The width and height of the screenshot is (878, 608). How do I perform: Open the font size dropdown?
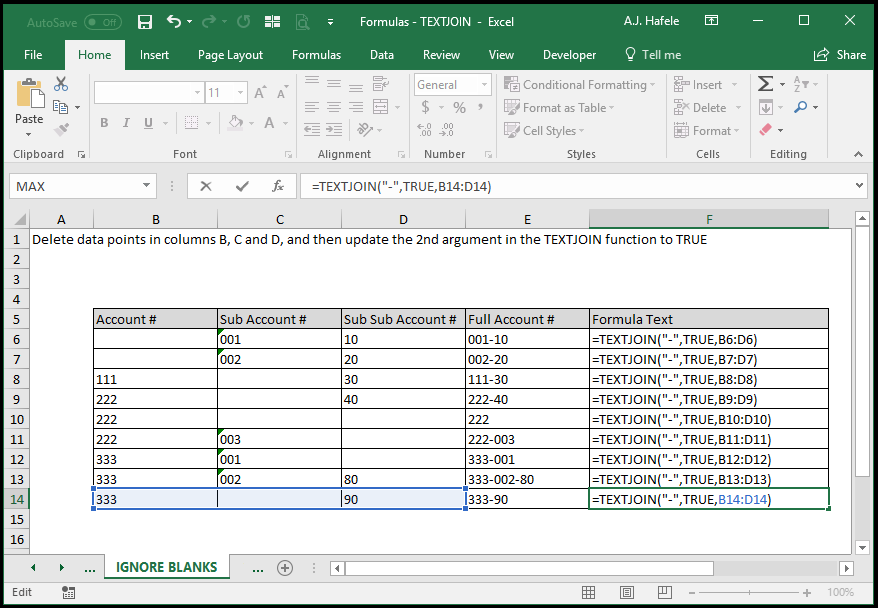(x=240, y=92)
